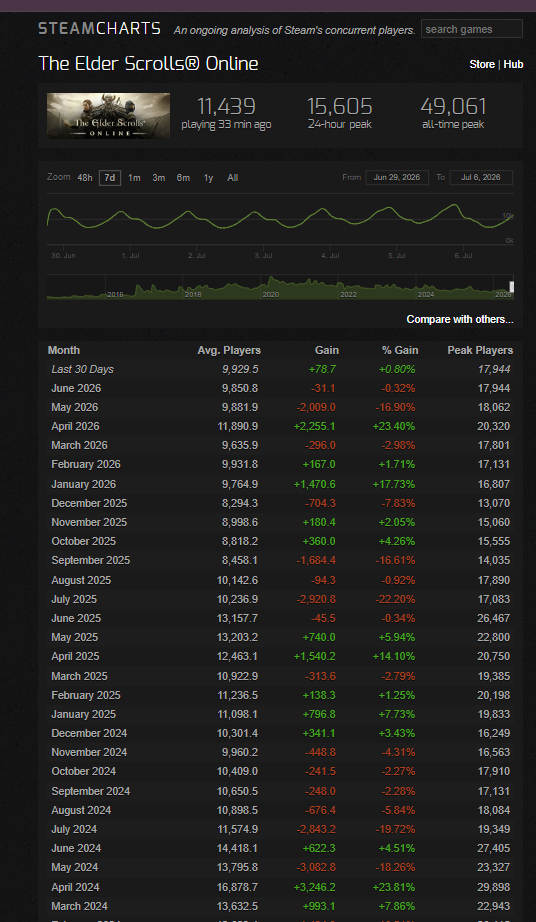
Task: Edit the From date Jun 29, 2026
Action: point(397,178)
